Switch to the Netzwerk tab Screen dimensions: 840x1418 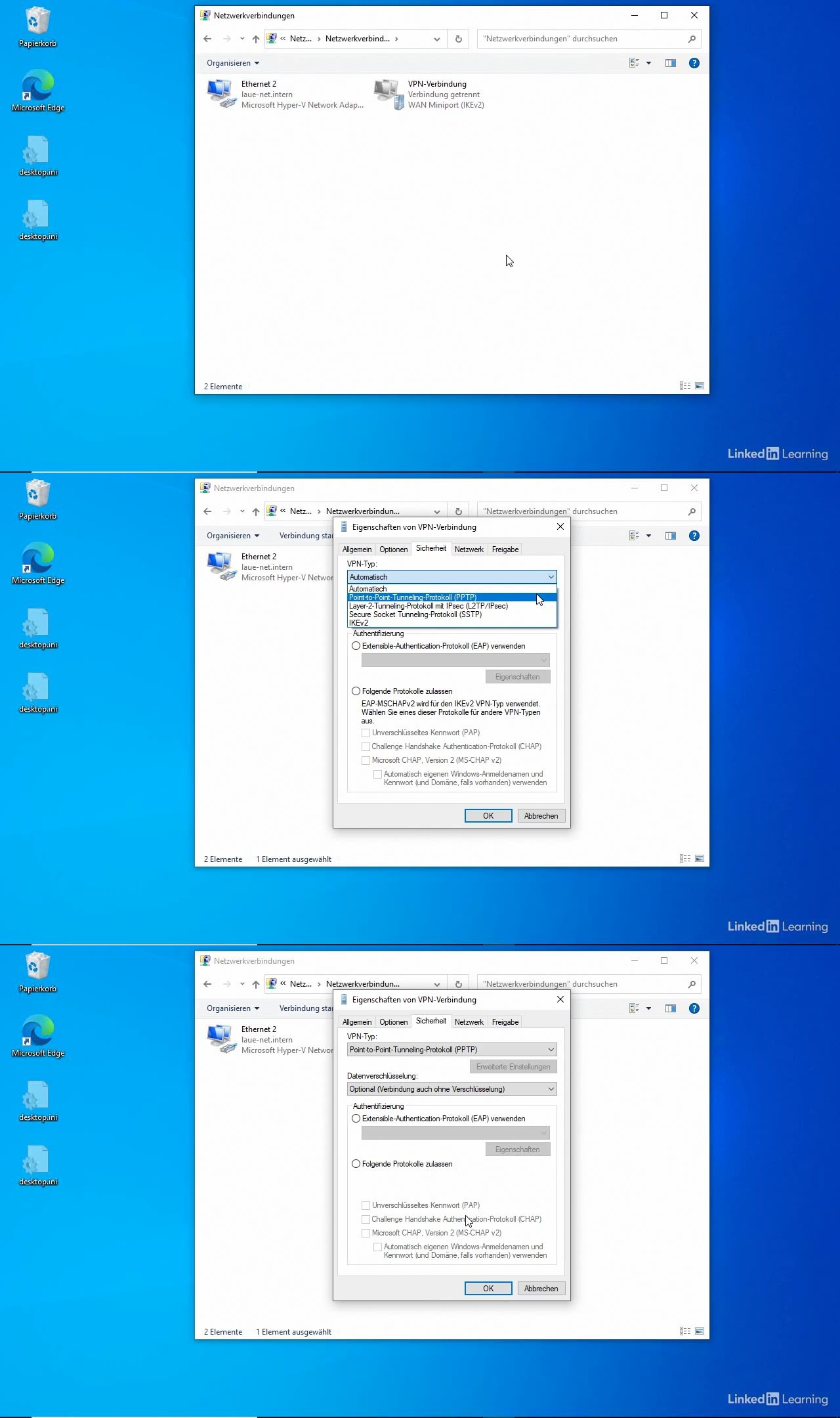(469, 1022)
